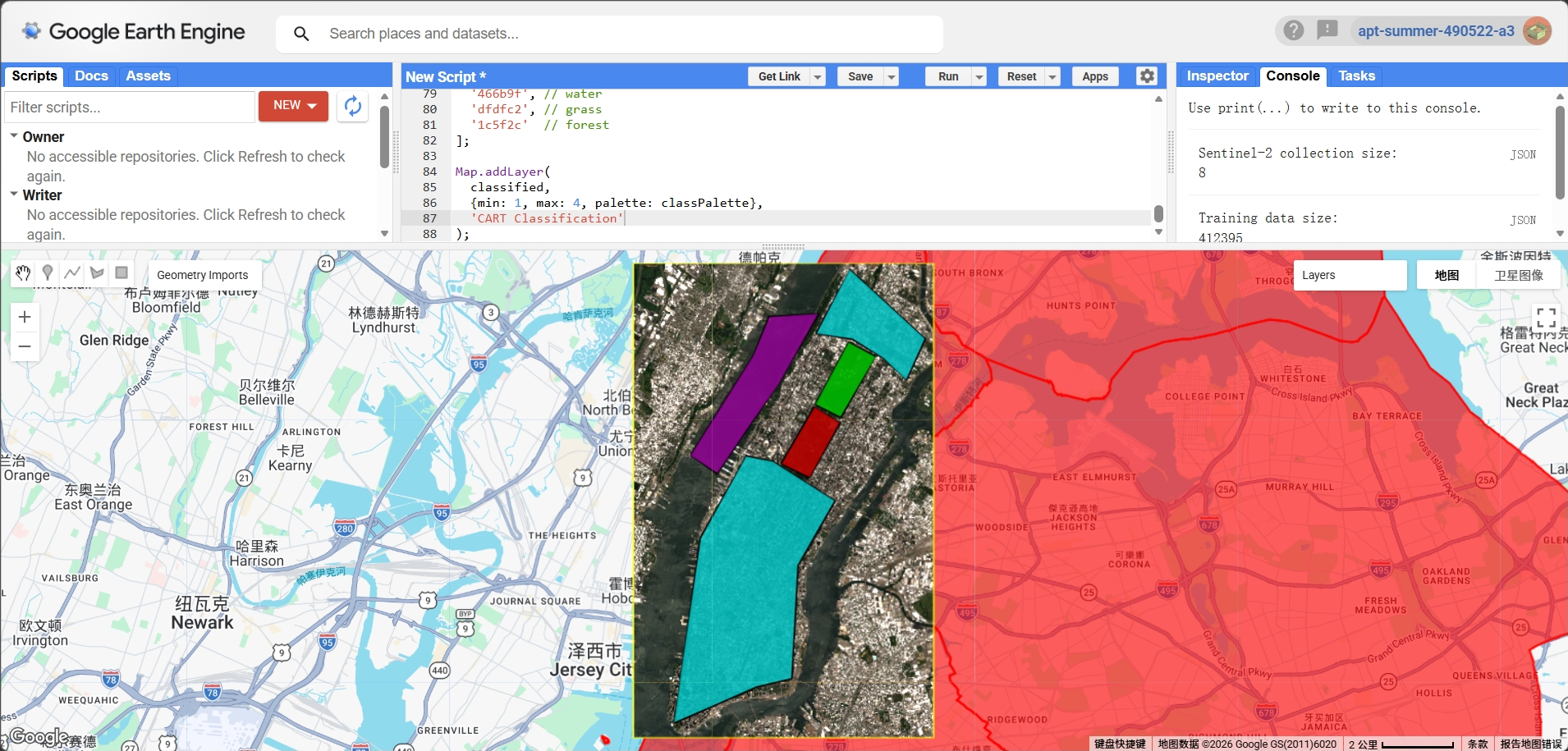This screenshot has width=1568, height=751.
Task: Click the Run button
Action: point(948,76)
